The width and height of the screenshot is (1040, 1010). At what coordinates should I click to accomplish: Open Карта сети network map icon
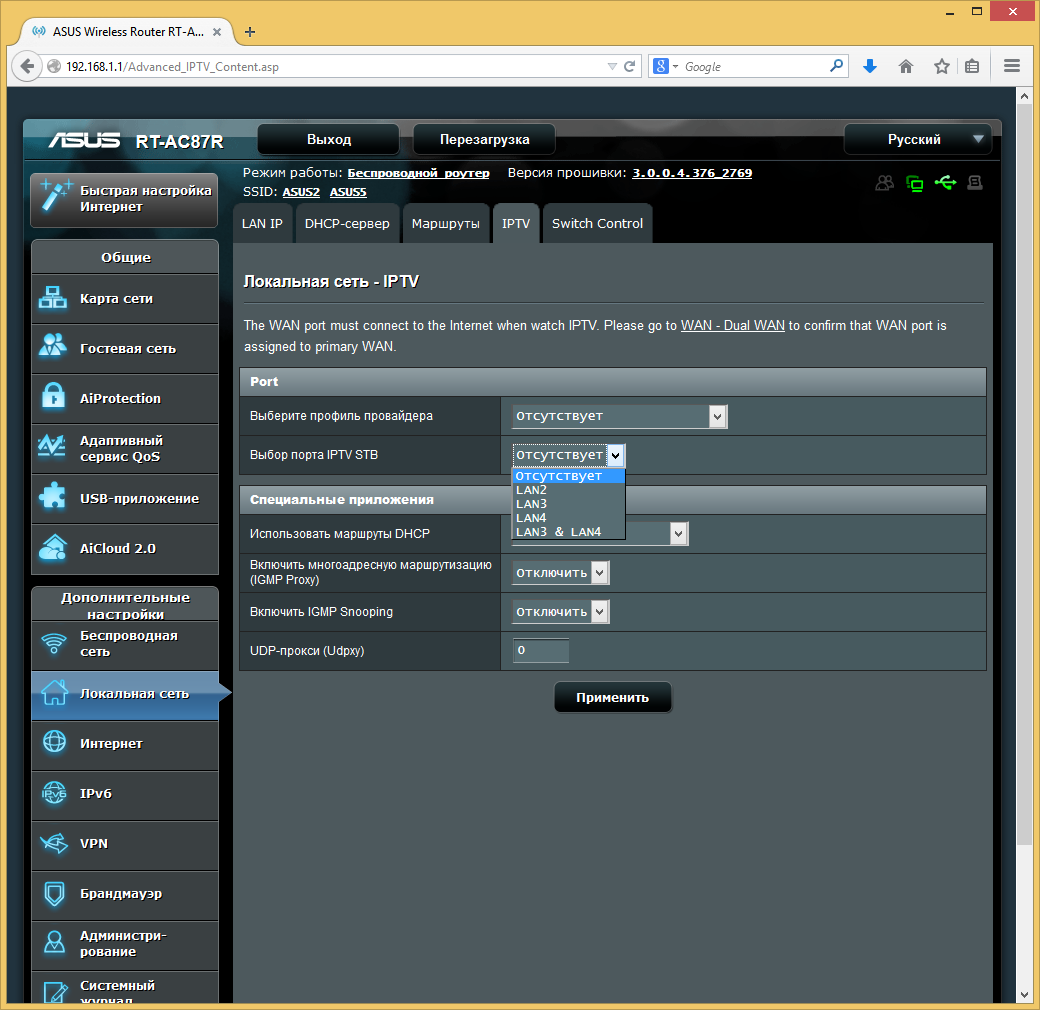pyautogui.click(x=53, y=298)
